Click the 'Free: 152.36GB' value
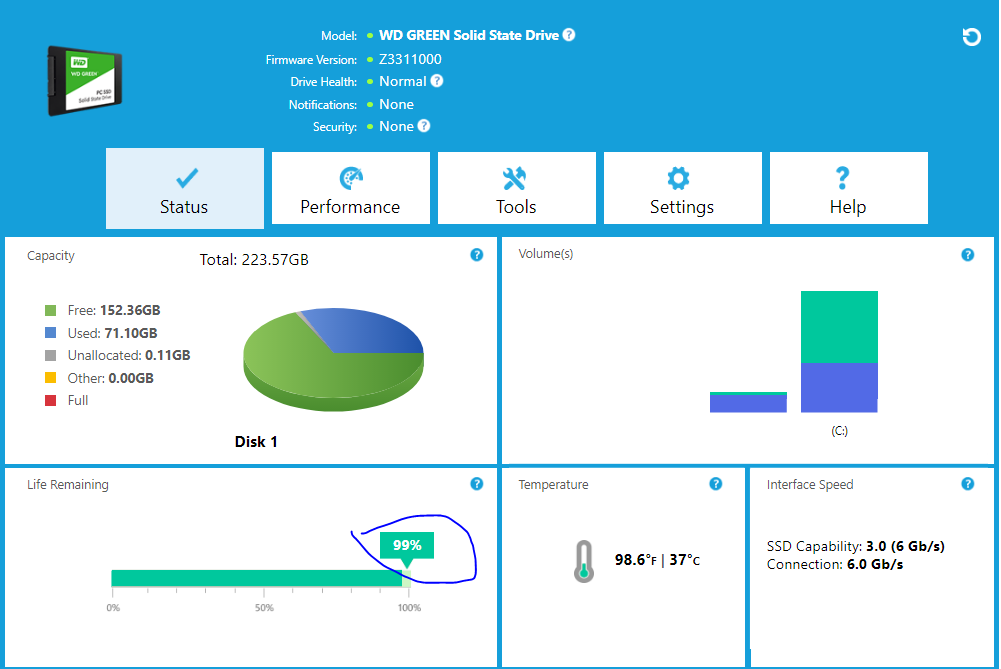Screen dimensions: 1001x669 pyautogui.click(x=114, y=310)
